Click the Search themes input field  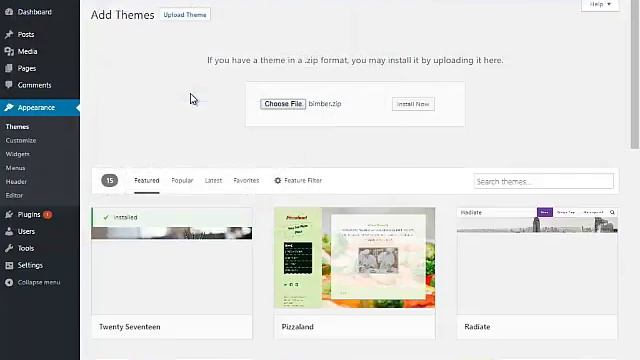tap(543, 181)
